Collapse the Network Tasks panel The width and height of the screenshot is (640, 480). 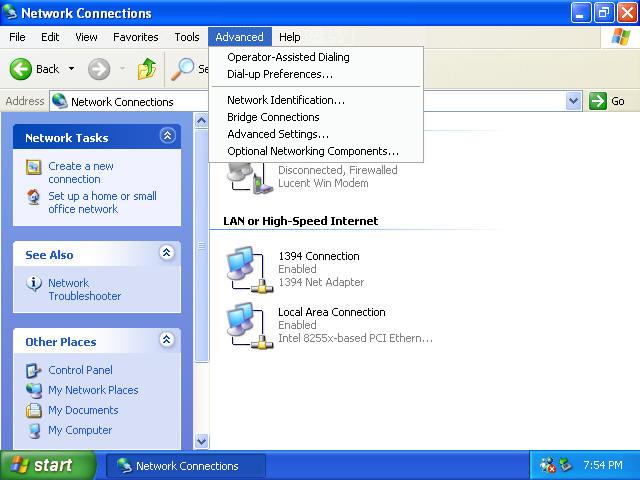point(167,136)
